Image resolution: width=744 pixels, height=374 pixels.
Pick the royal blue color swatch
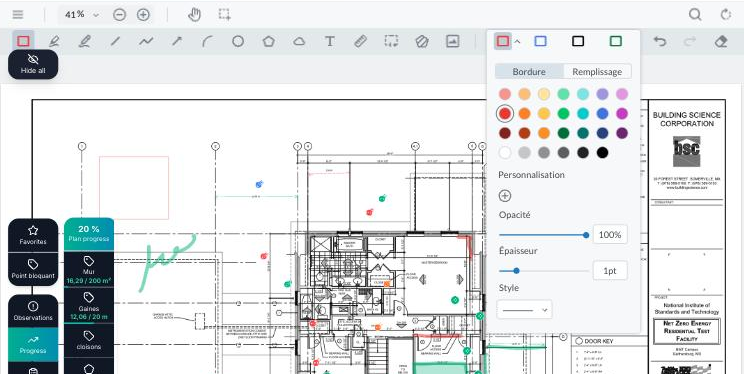click(x=602, y=113)
